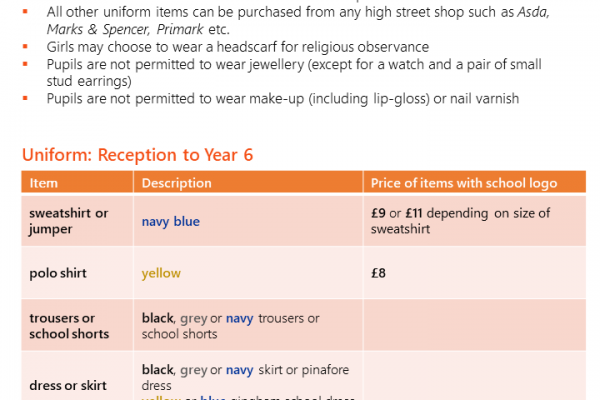Select the trousers colour description text
This screenshot has width=600, height=400.
(x=231, y=326)
